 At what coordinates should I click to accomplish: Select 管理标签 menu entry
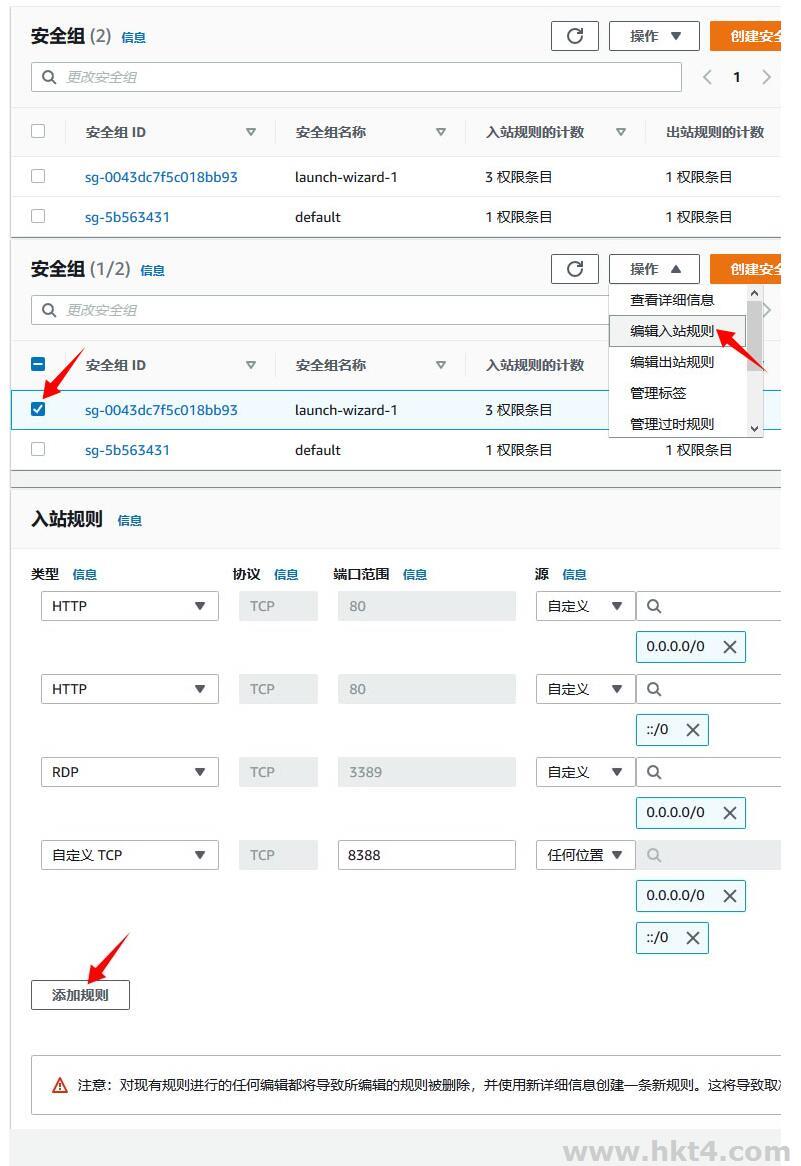pos(678,393)
